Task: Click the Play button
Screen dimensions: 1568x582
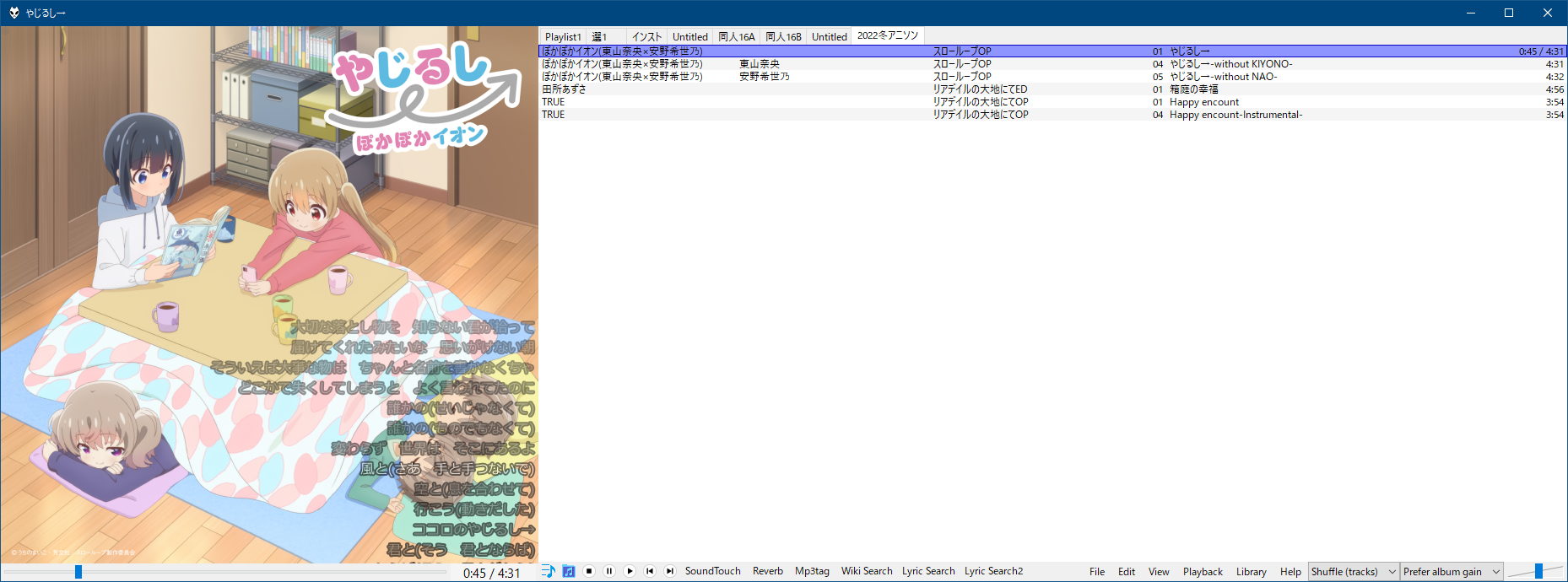Action: (x=630, y=571)
